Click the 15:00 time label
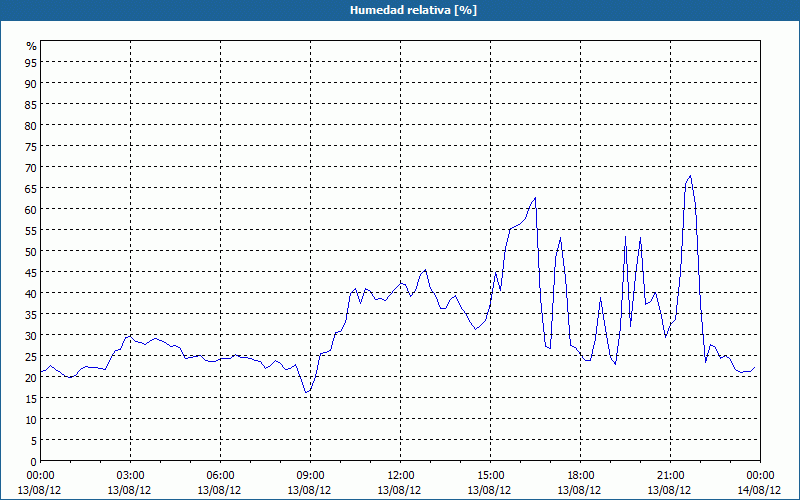This screenshot has height=500, width=800. pyautogui.click(x=490, y=476)
